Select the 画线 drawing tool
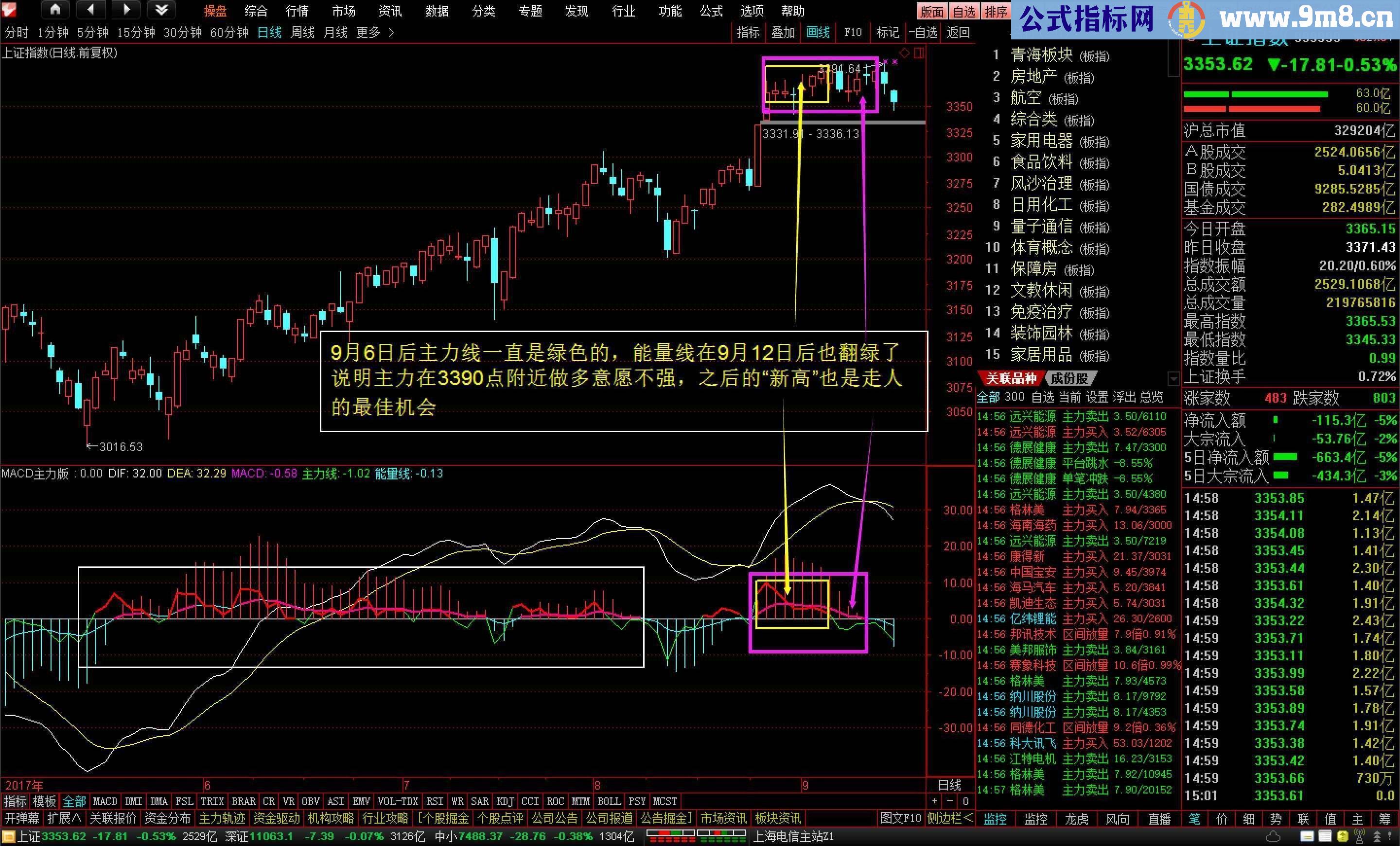Viewport: 1400px width, 846px height. (x=818, y=33)
